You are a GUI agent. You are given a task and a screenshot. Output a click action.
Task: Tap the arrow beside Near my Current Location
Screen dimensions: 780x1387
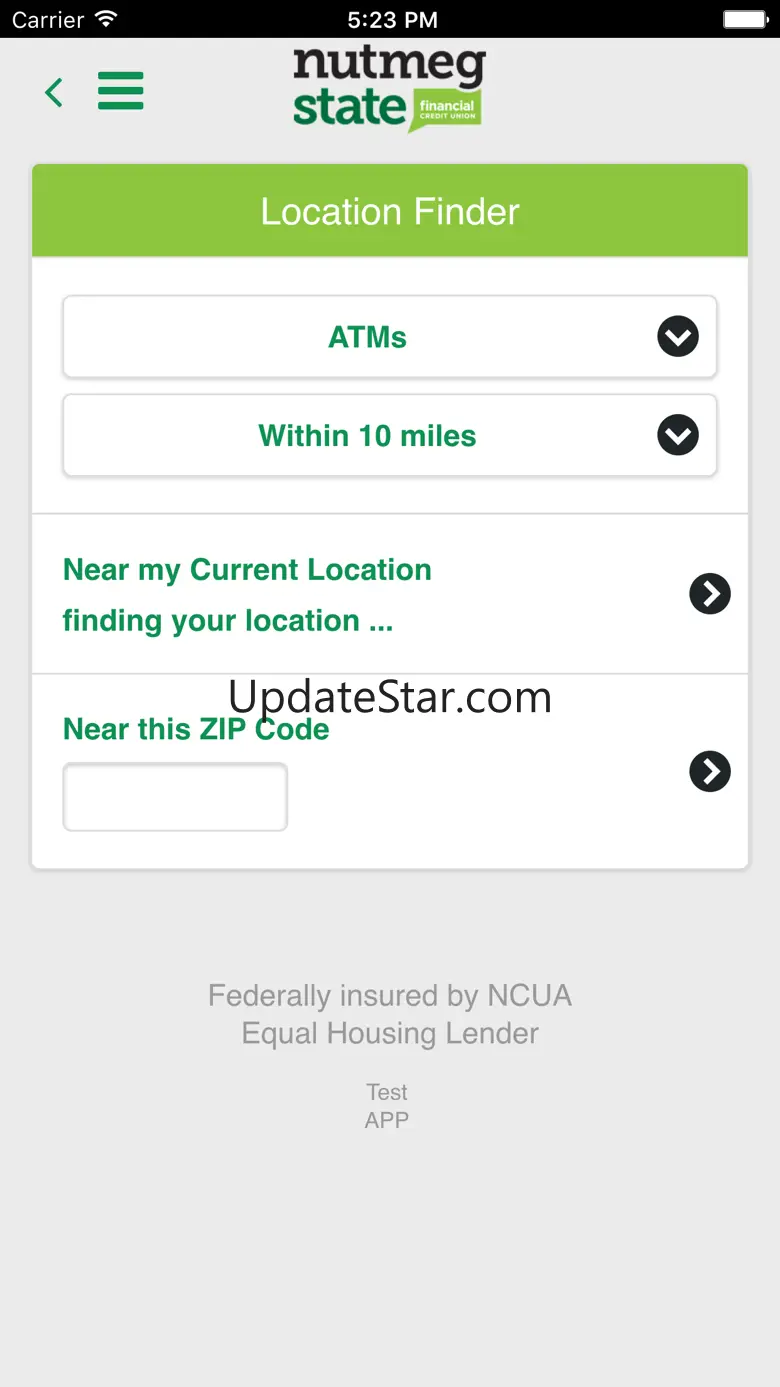pyautogui.click(x=710, y=594)
